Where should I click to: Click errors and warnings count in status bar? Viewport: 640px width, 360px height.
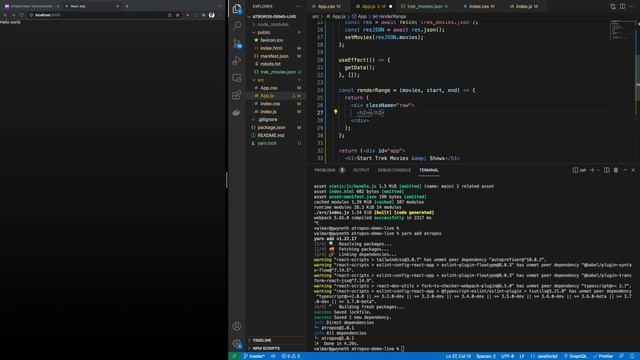[290, 356]
